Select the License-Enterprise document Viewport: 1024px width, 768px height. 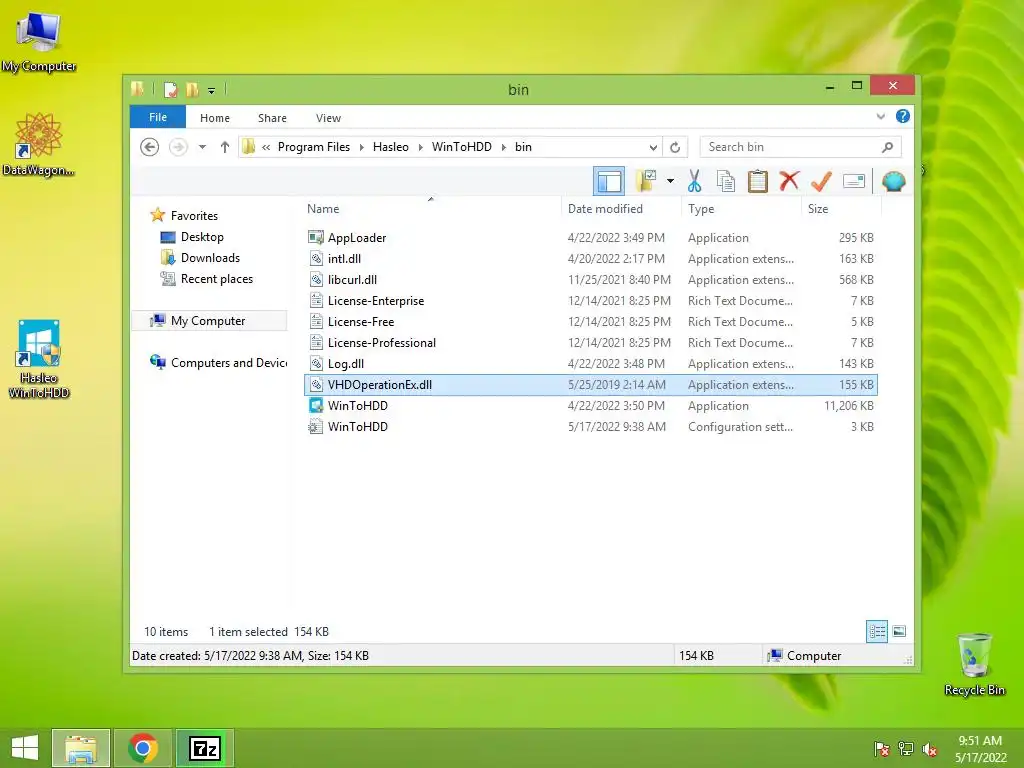click(x=590, y=300)
